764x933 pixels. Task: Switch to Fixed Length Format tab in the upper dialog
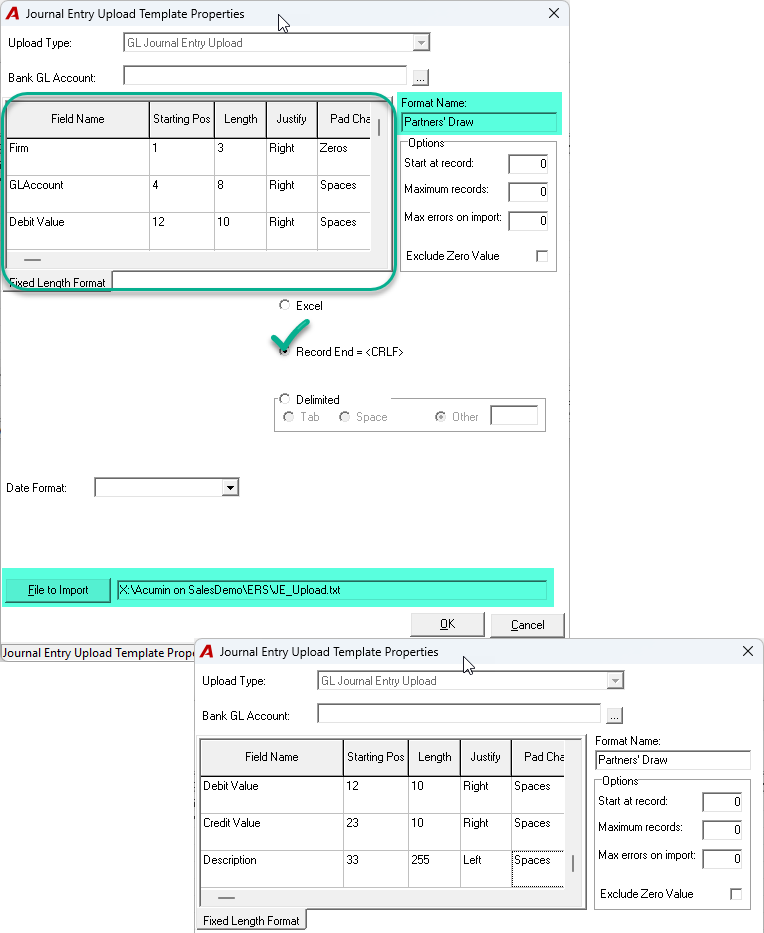57,283
